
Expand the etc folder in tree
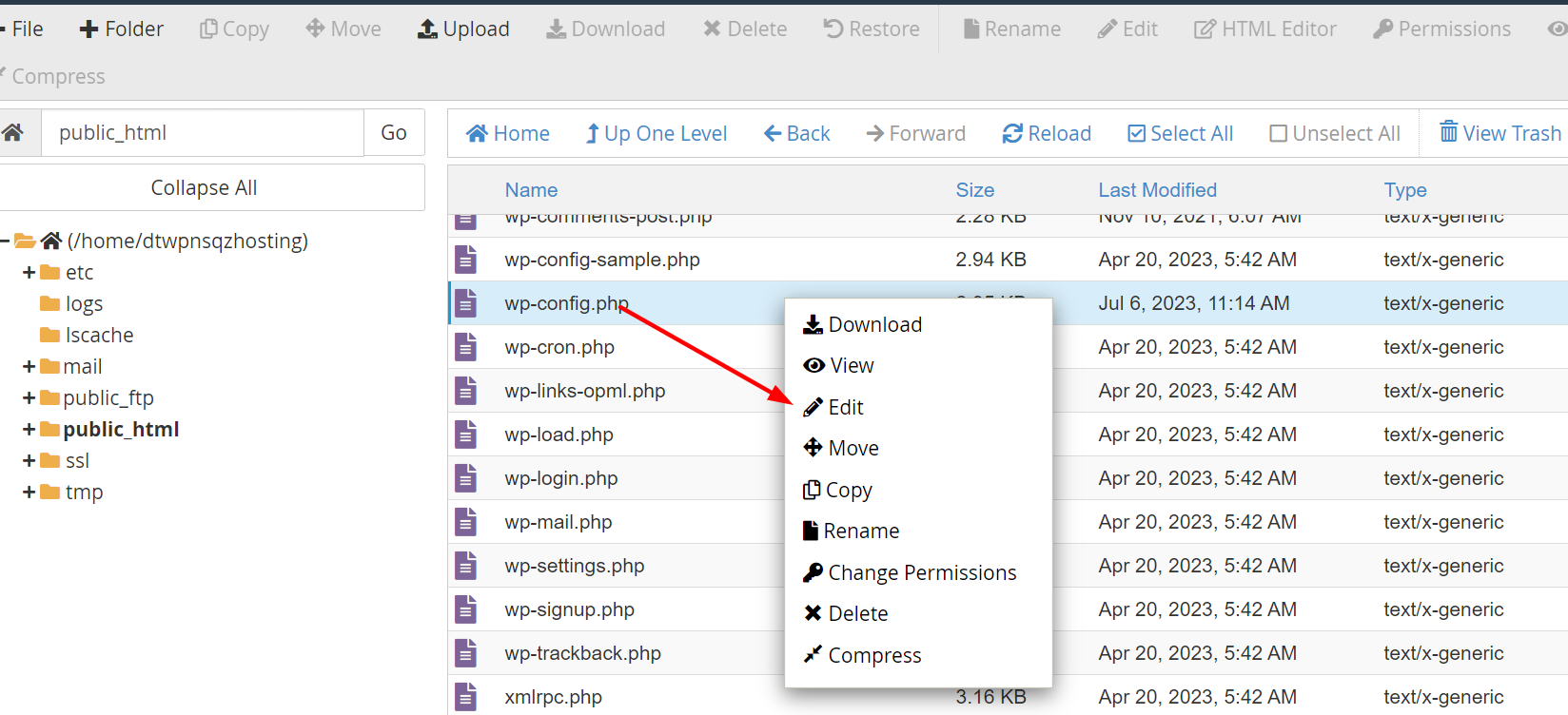pyautogui.click(x=29, y=273)
